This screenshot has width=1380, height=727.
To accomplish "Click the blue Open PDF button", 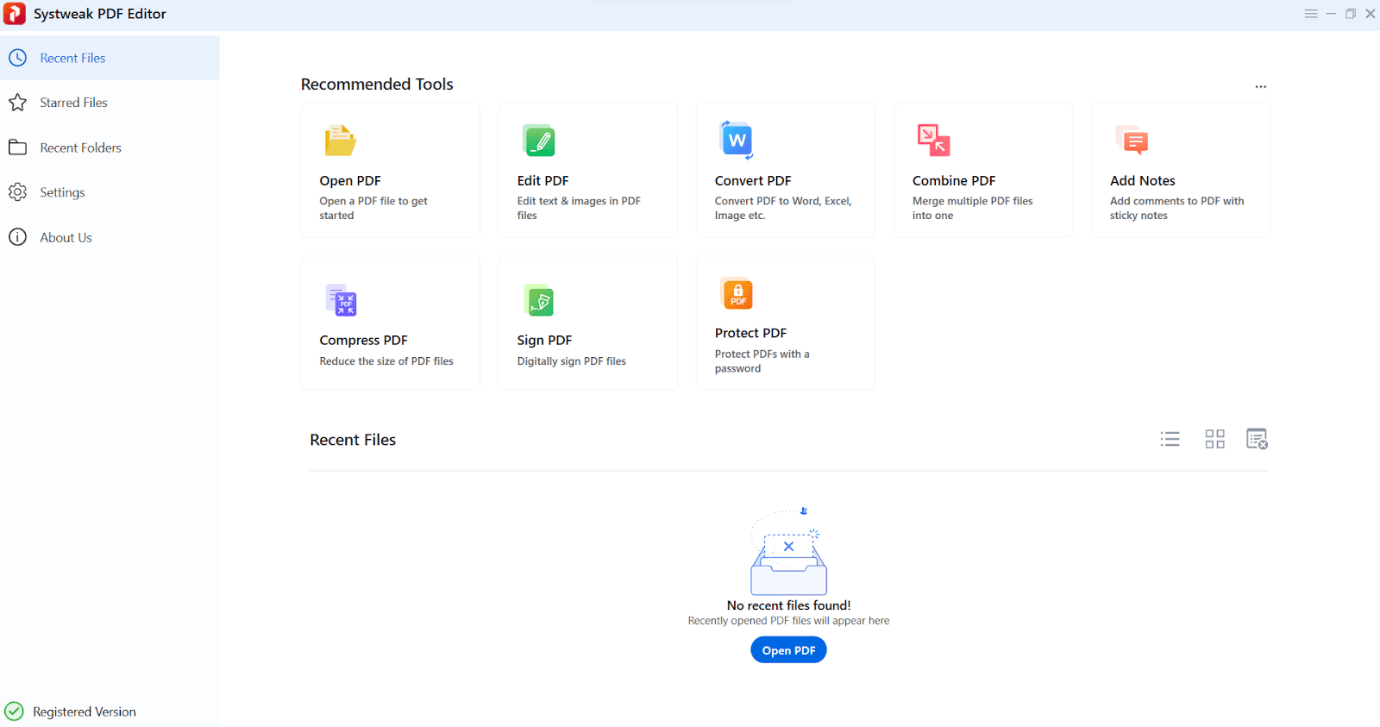I will [788, 650].
